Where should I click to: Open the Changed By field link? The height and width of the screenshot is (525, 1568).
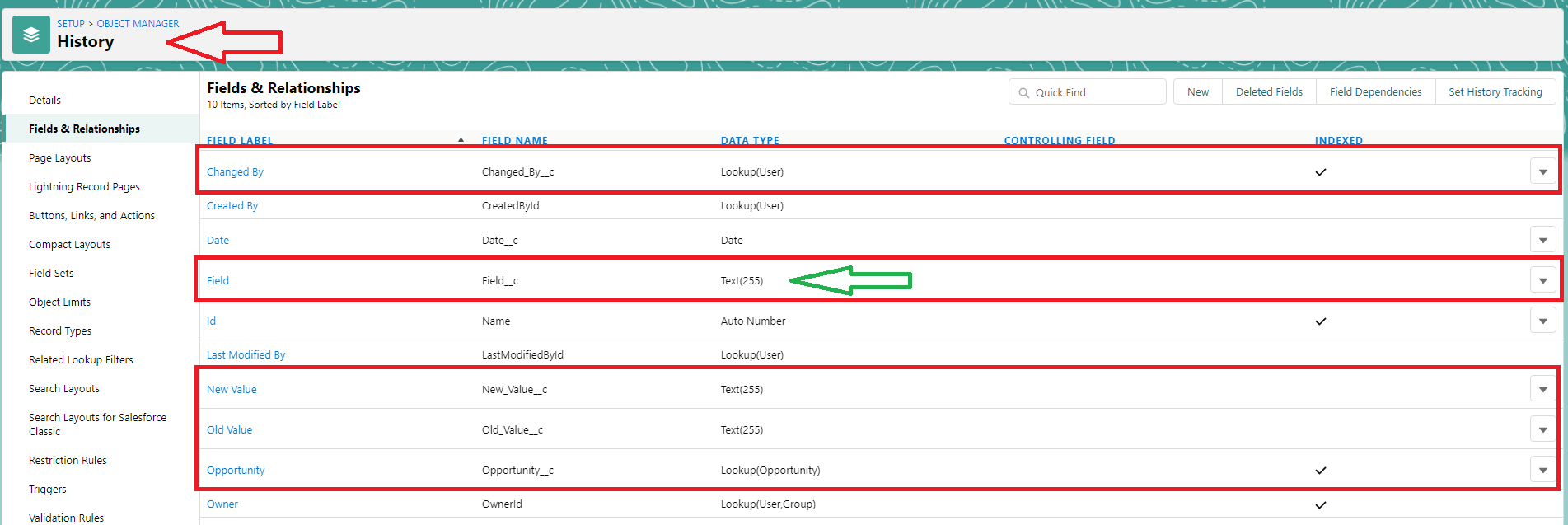click(x=235, y=172)
